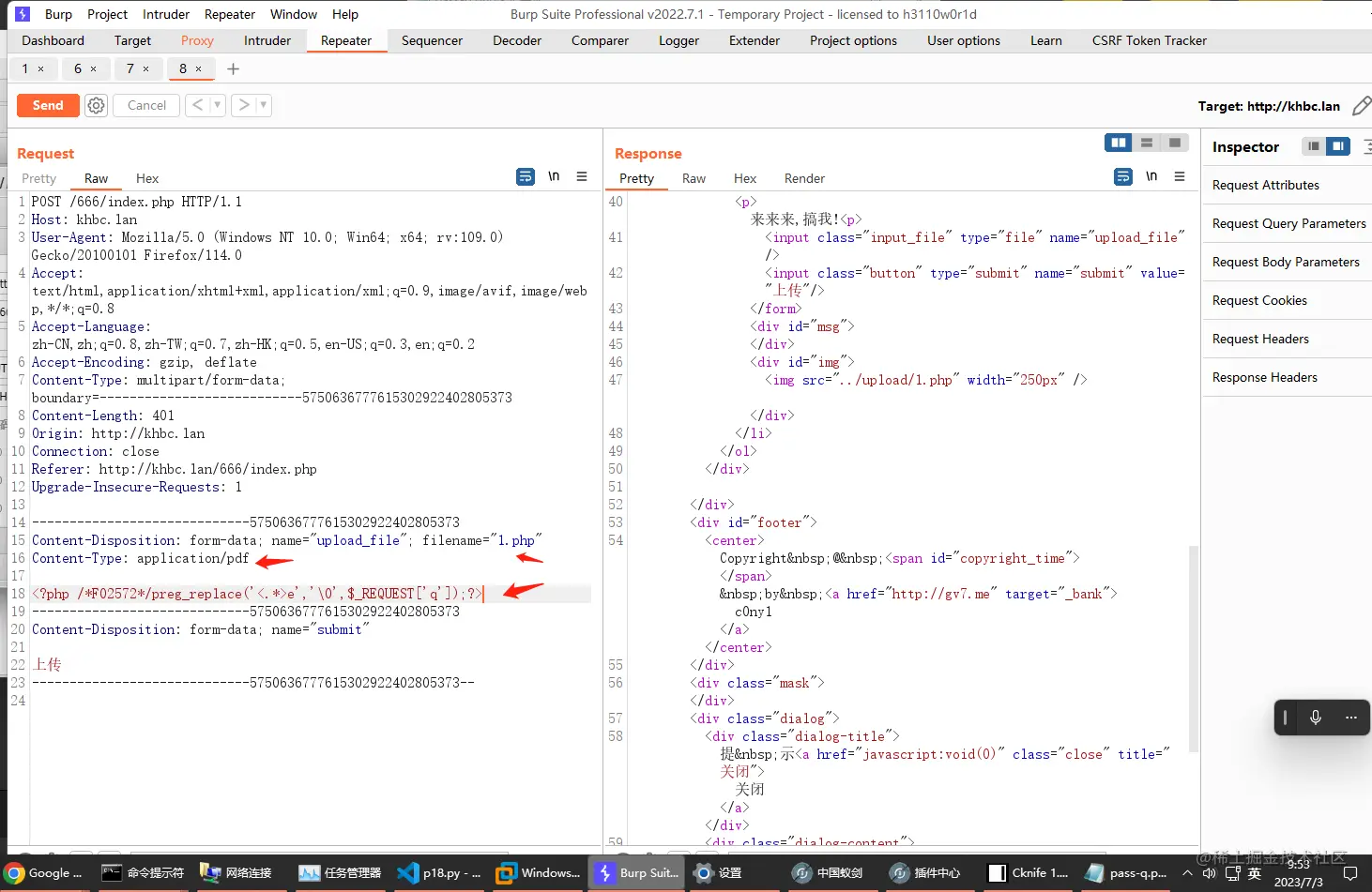Open Response panel hamburger options menu

click(x=1180, y=176)
